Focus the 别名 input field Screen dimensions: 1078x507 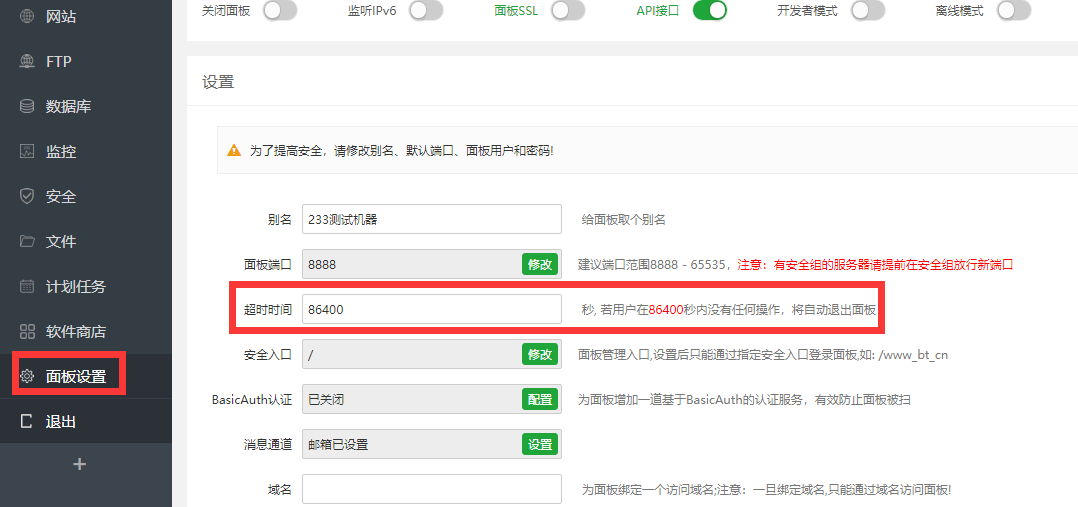click(x=432, y=219)
